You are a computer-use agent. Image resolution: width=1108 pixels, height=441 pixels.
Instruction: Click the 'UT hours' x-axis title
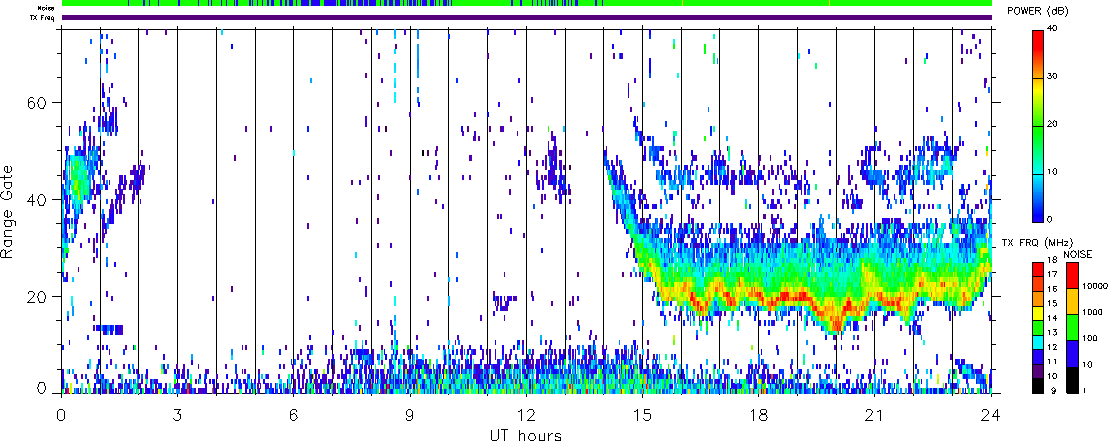tap(526, 434)
